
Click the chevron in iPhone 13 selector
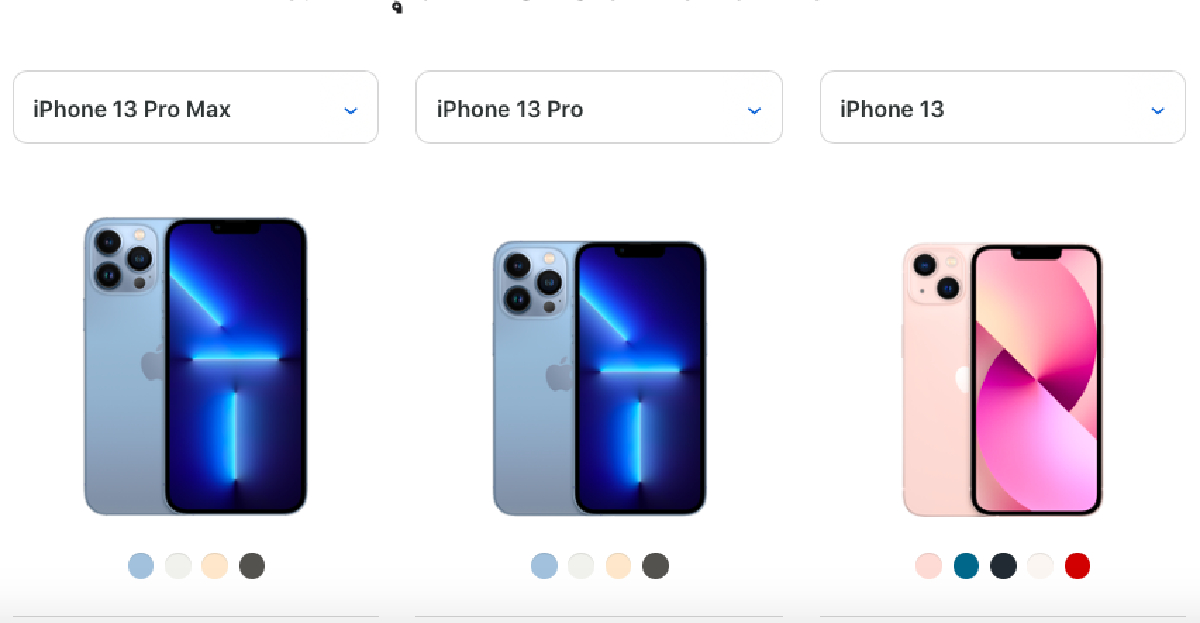coord(1157,110)
